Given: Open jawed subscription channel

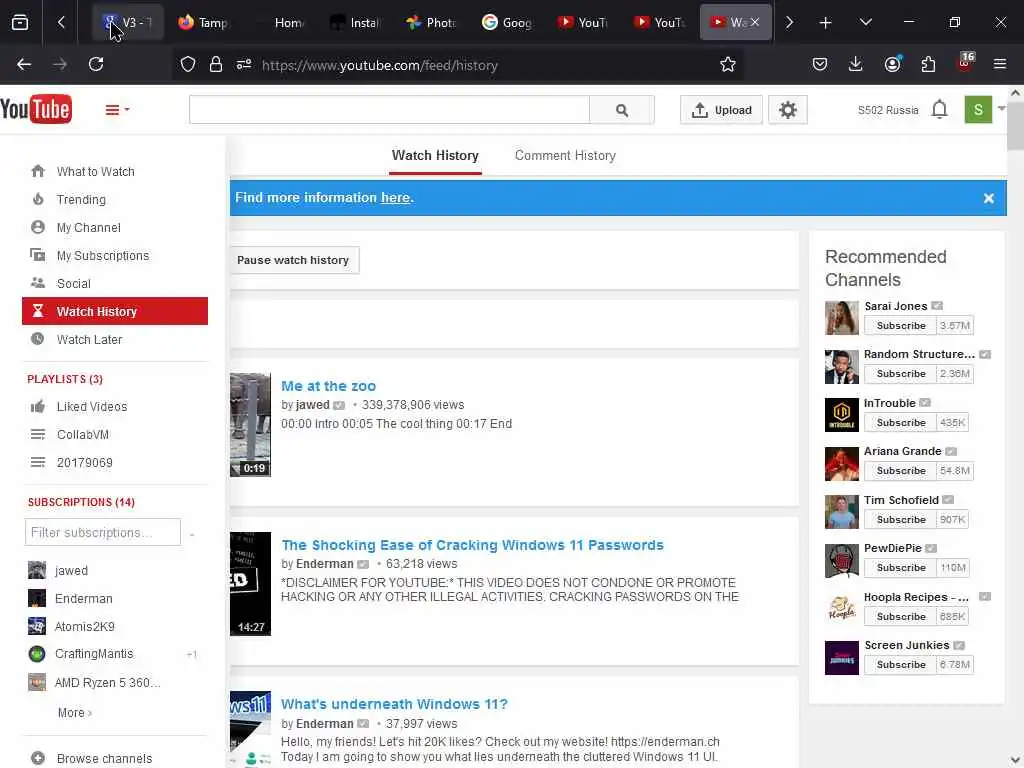Looking at the screenshot, I should click(71, 570).
